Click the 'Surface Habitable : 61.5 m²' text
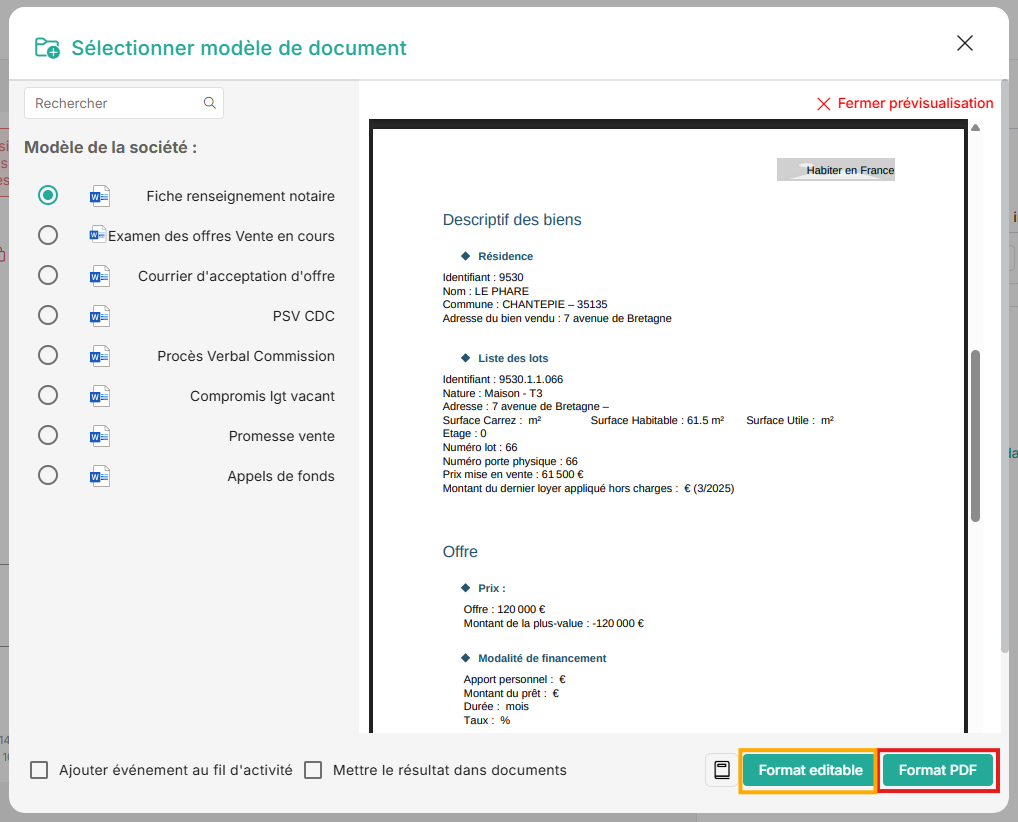 pyautogui.click(x=657, y=421)
